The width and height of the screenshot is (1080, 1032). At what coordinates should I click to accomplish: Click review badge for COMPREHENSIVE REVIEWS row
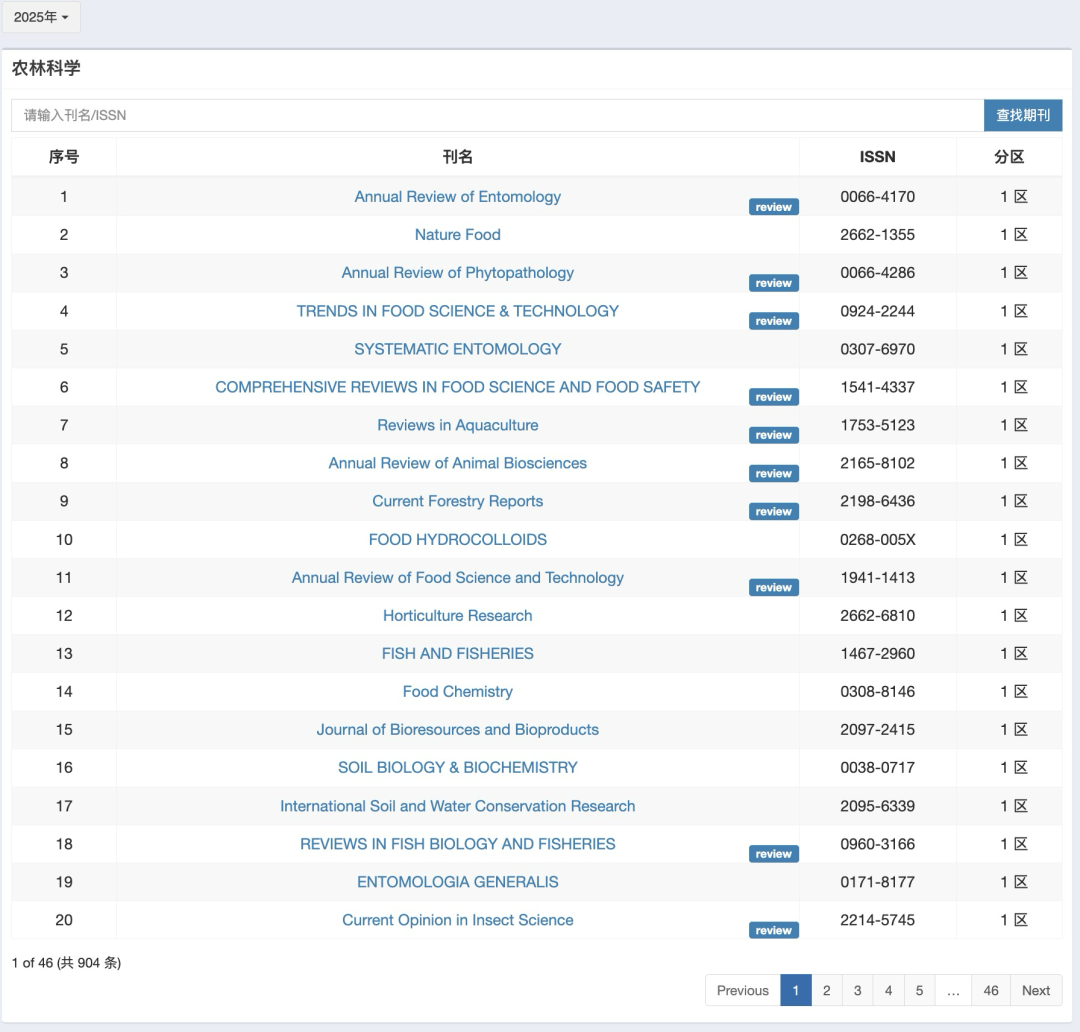point(773,397)
